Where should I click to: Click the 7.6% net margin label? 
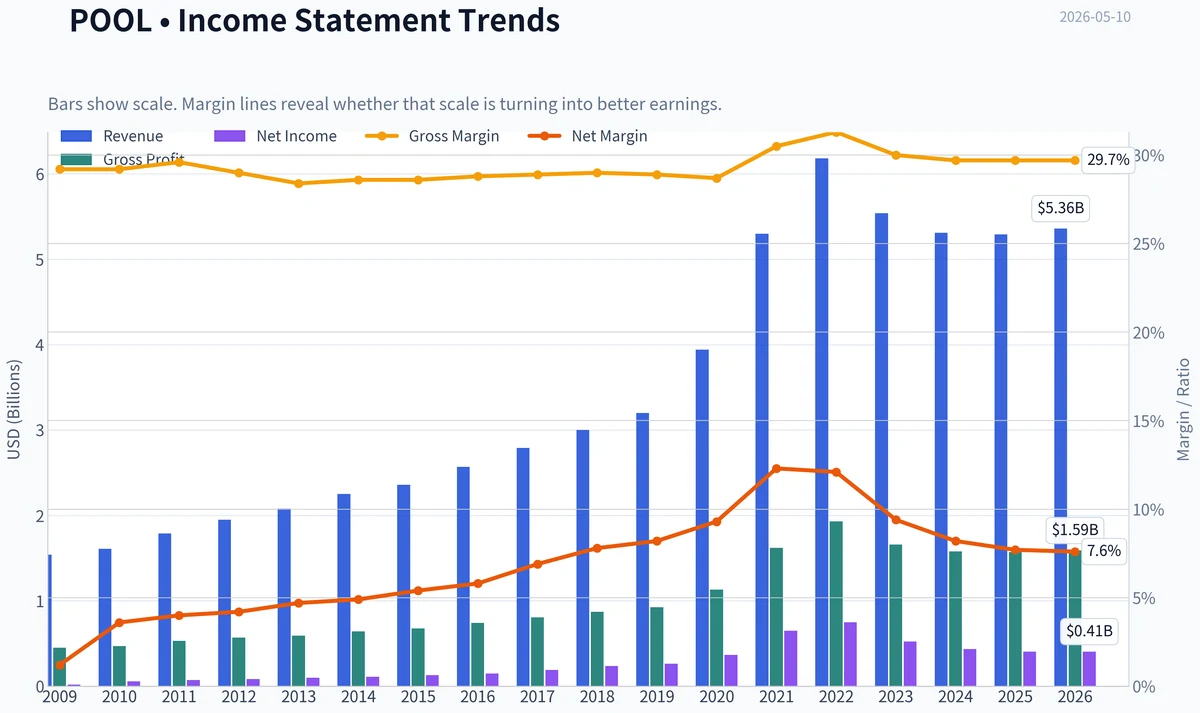[x=1104, y=551]
